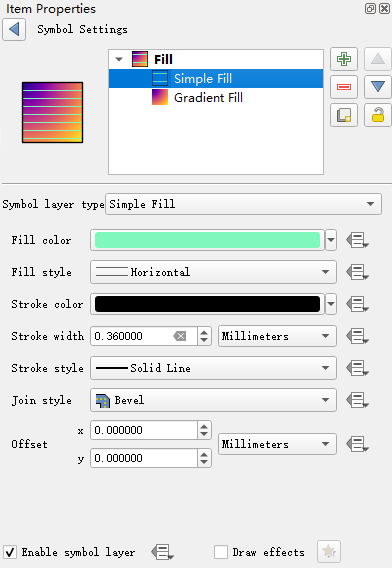The height and width of the screenshot is (568, 392).
Task: Select the Fill root item
Action: (x=216, y=59)
